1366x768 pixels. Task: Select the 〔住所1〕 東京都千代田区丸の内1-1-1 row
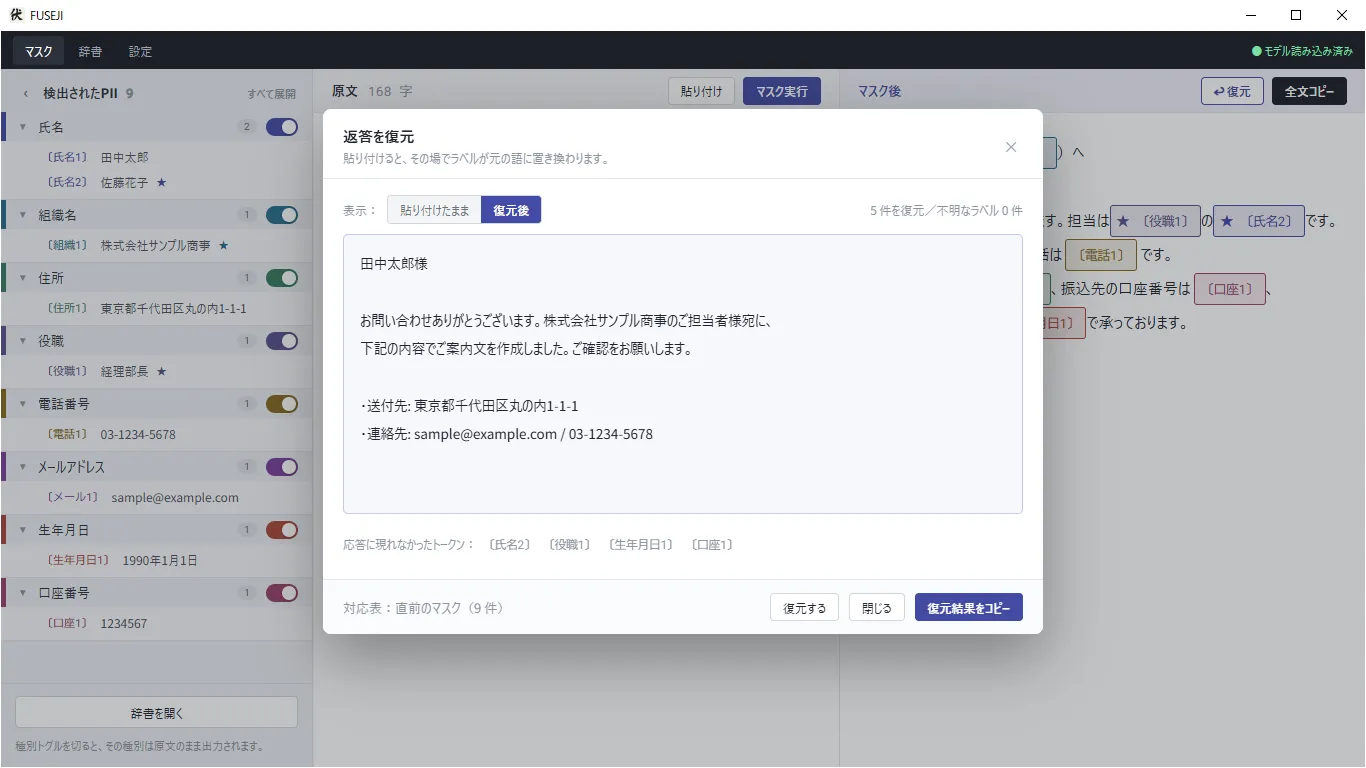pos(157,308)
